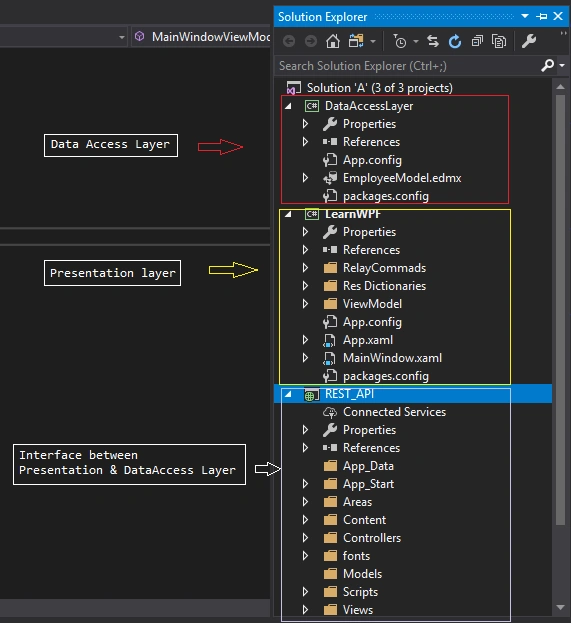Click the Solution Explorer vertical scrollbar thumb
Viewport: 571px width, 623px height.
pos(560,310)
